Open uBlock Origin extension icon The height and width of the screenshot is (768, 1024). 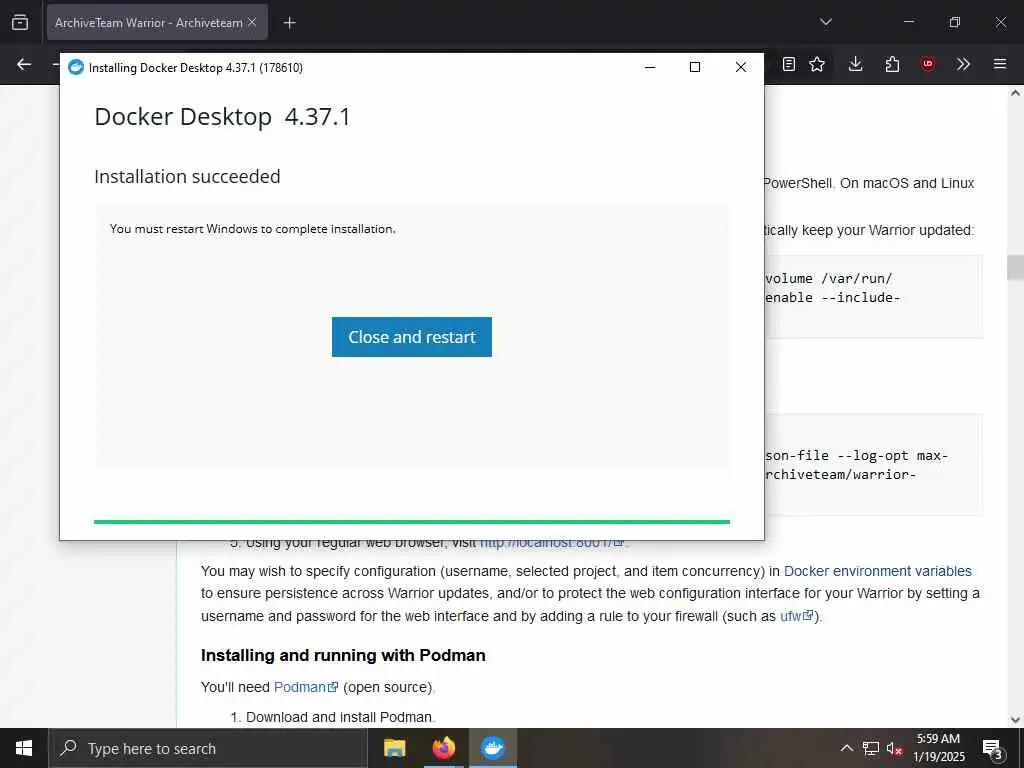(x=928, y=64)
